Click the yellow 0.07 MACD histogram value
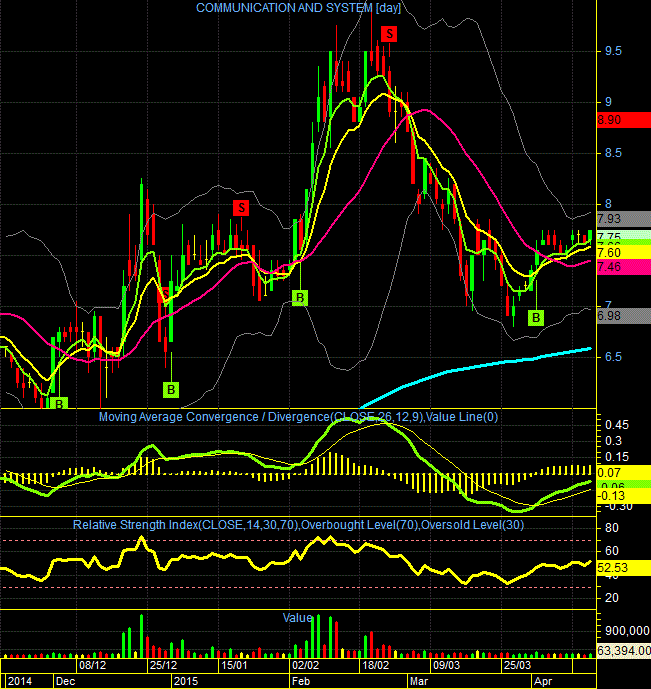 click(x=624, y=473)
